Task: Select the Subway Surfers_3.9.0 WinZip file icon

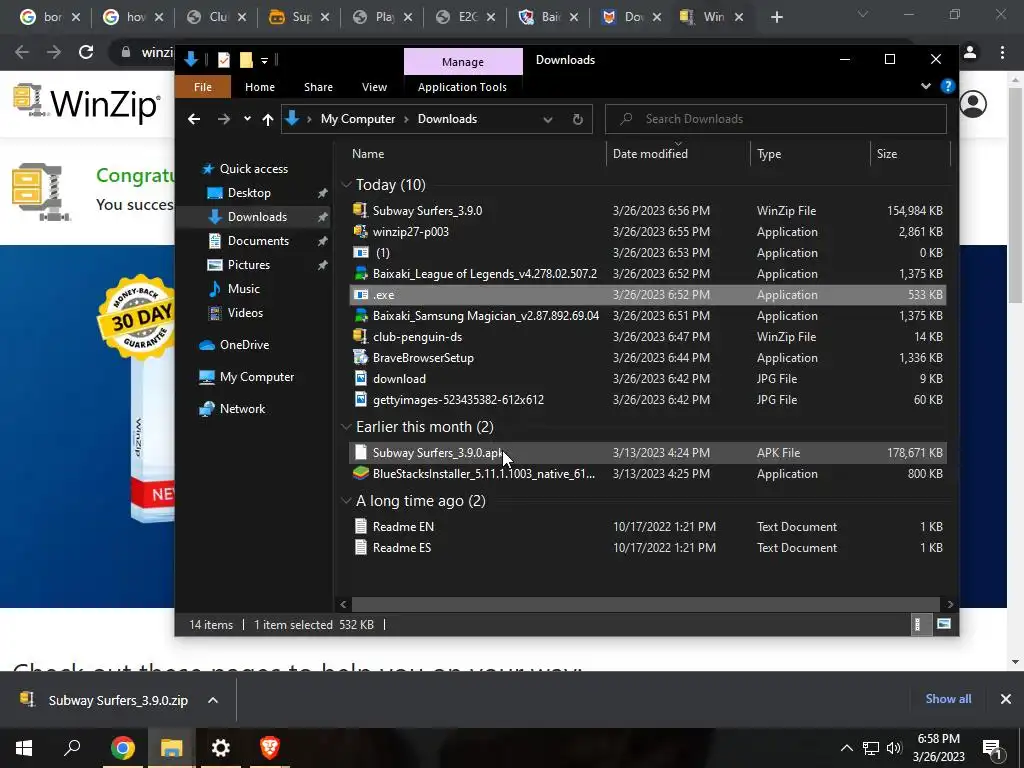Action: point(360,210)
